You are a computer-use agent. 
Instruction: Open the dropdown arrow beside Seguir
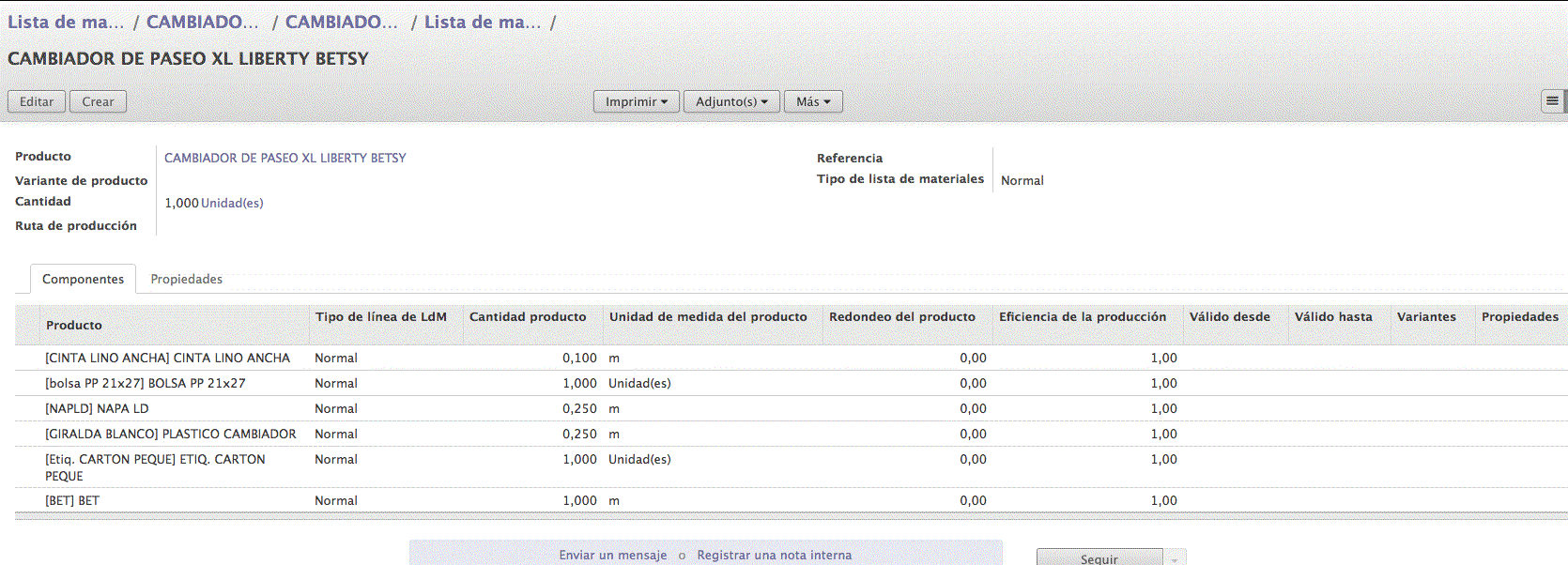point(1175,558)
